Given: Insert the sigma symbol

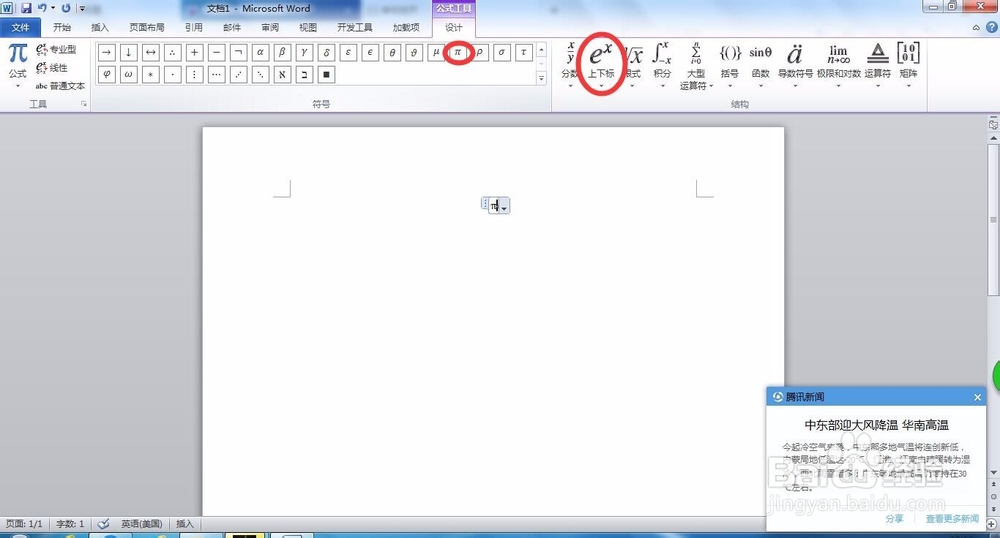Looking at the screenshot, I should point(502,53).
